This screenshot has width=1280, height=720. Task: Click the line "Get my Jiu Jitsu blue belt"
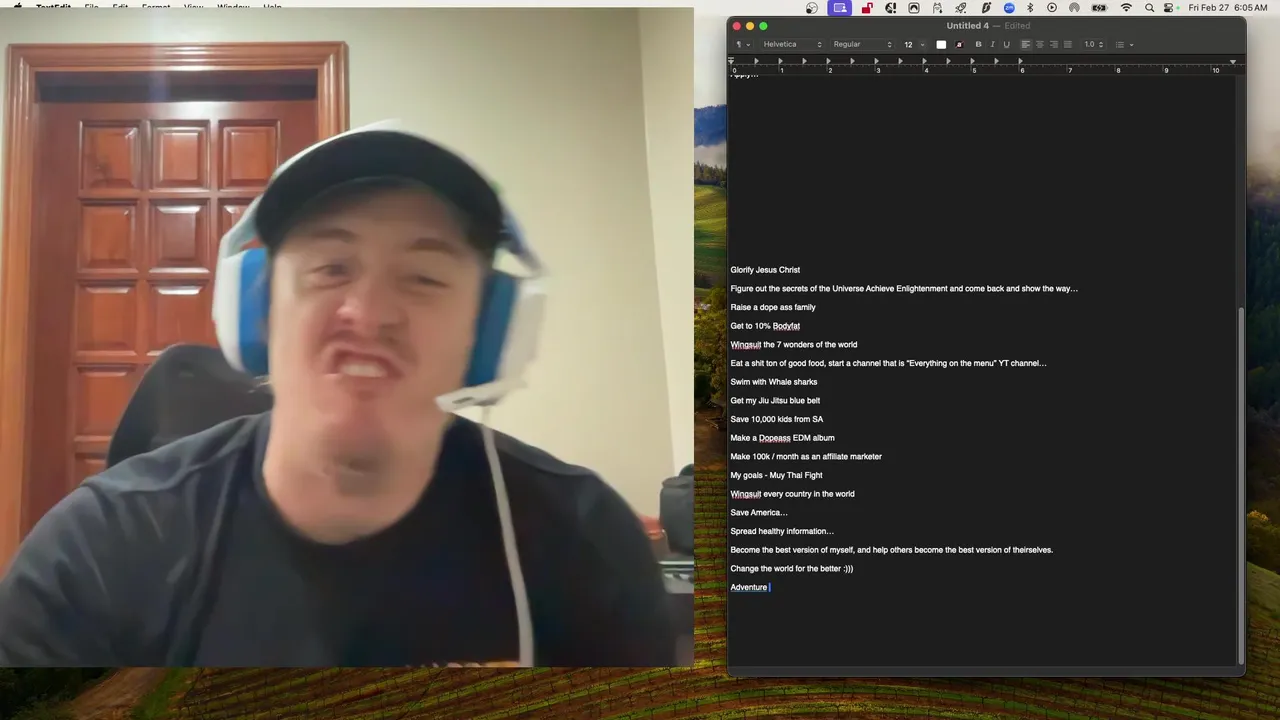point(775,401)
